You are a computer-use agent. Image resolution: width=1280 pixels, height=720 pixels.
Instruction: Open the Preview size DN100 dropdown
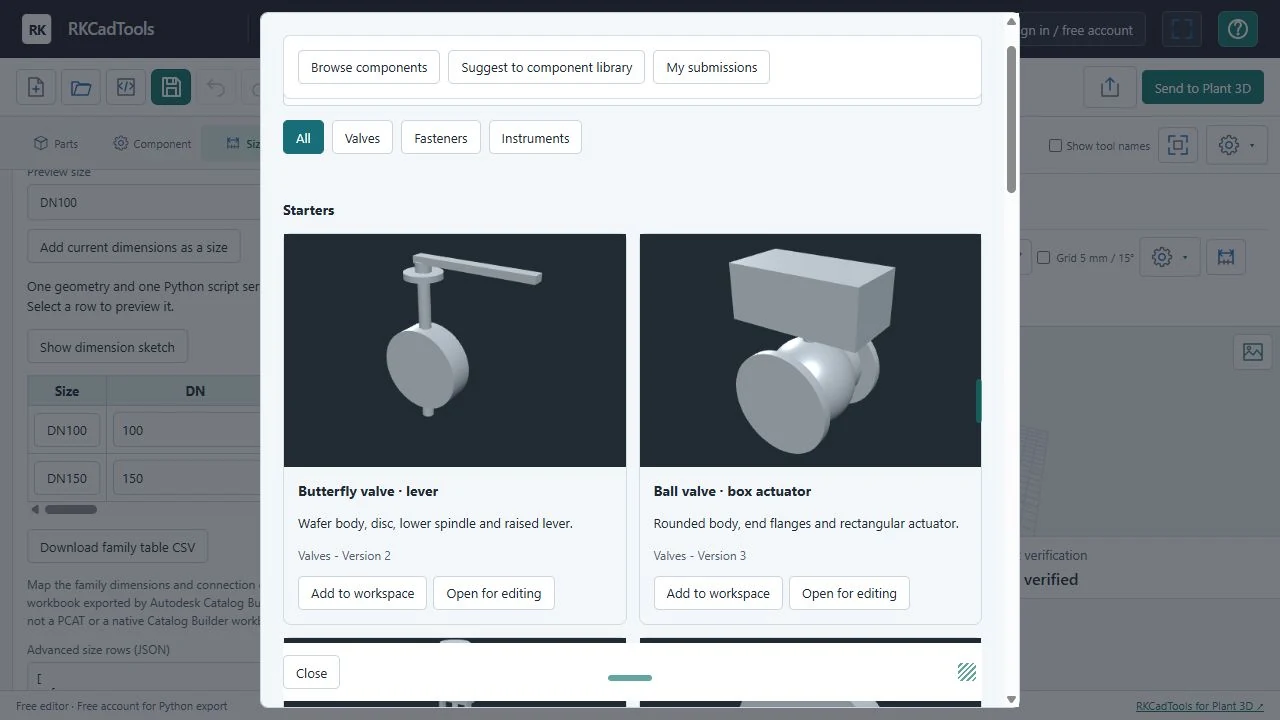click(x=144, y=202)
